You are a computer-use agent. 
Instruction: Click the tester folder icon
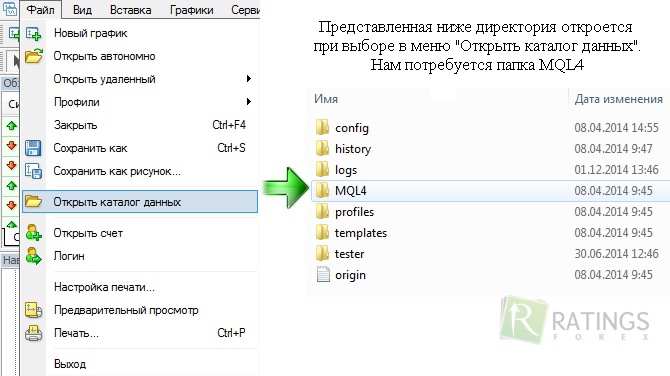point(323,253)
